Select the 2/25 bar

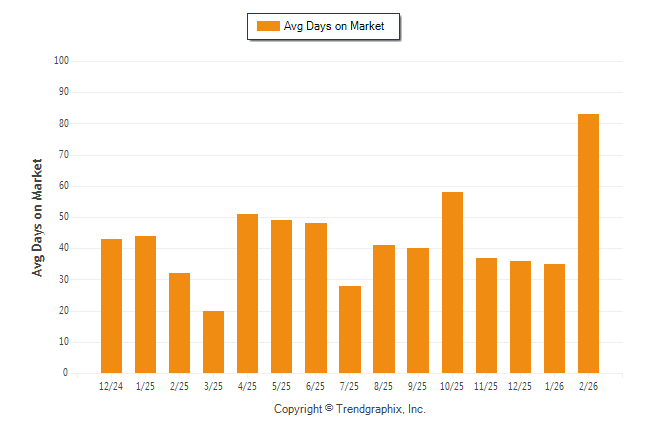(x=179, y=322)
